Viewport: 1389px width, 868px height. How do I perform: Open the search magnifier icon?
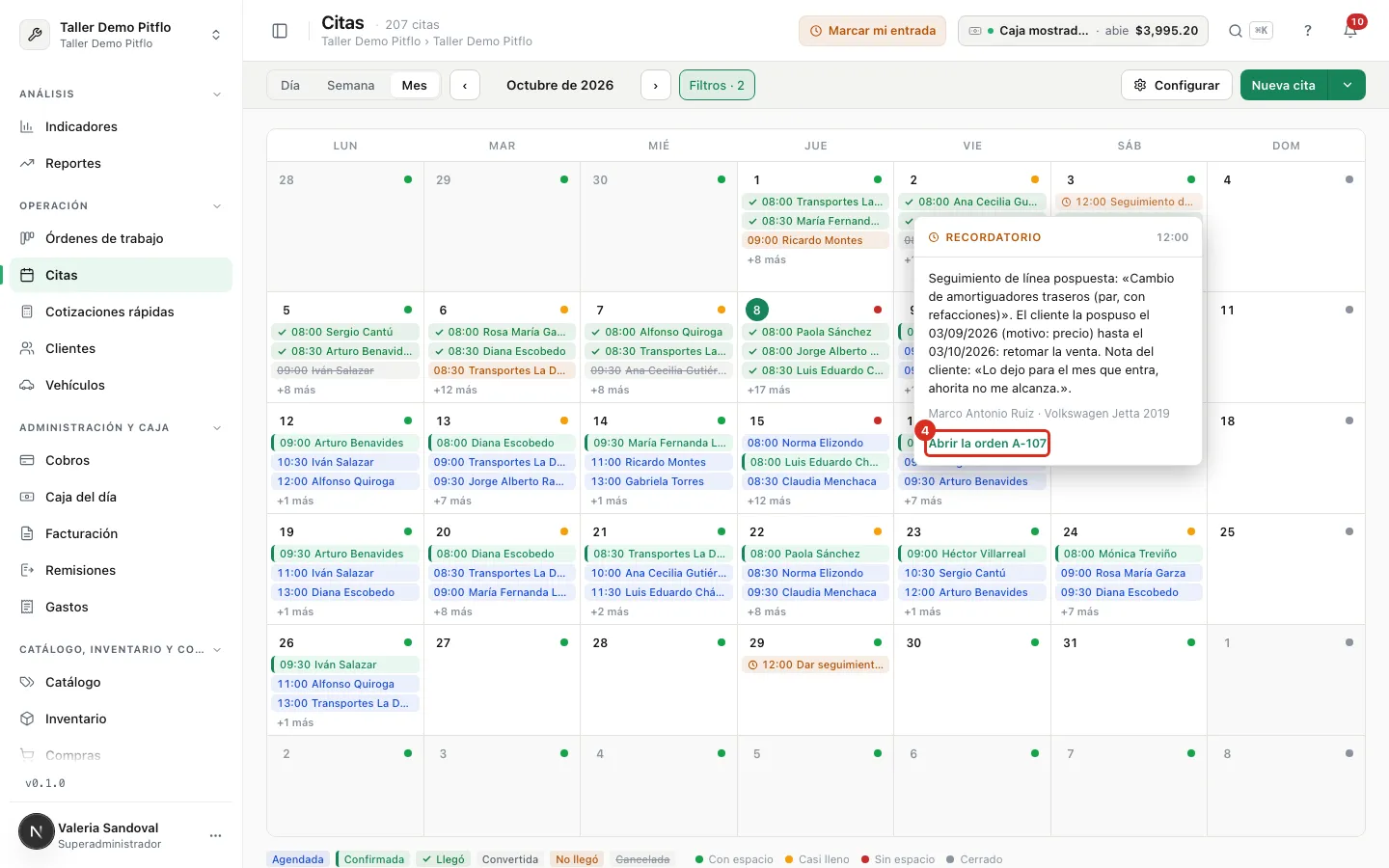click(x=1236, y=31)
